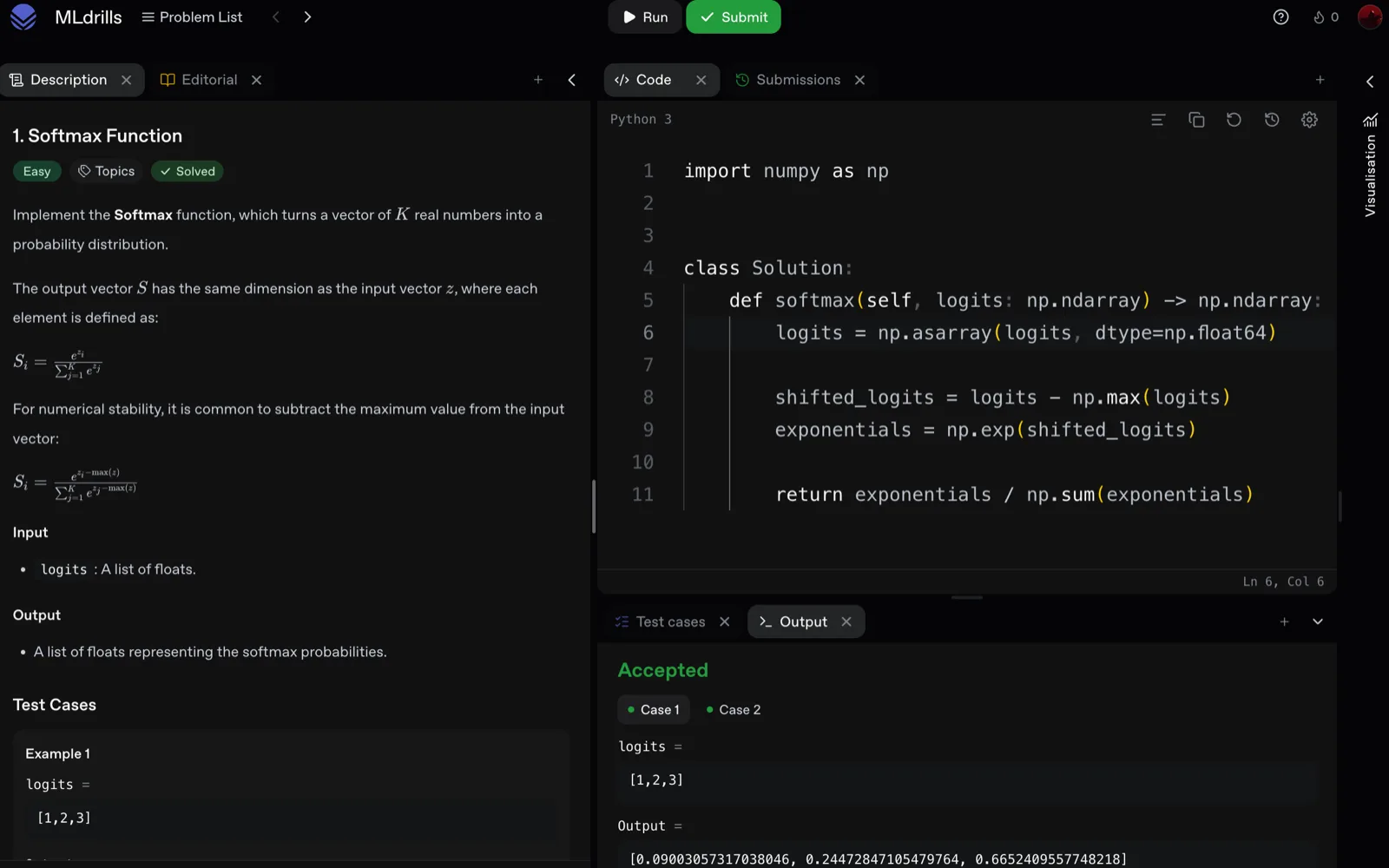The width and height of the screenshot is (1389, 868).
Task: Close the Code tab
Action: (x=701, y=80)
